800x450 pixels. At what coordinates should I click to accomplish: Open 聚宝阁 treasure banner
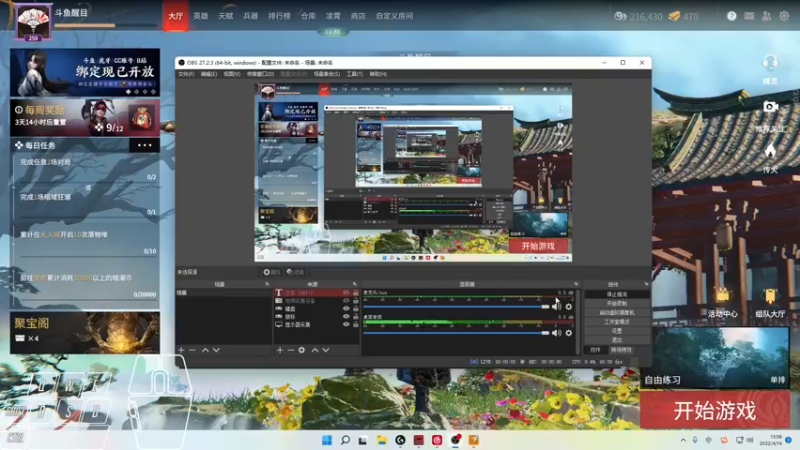point(85,333)
